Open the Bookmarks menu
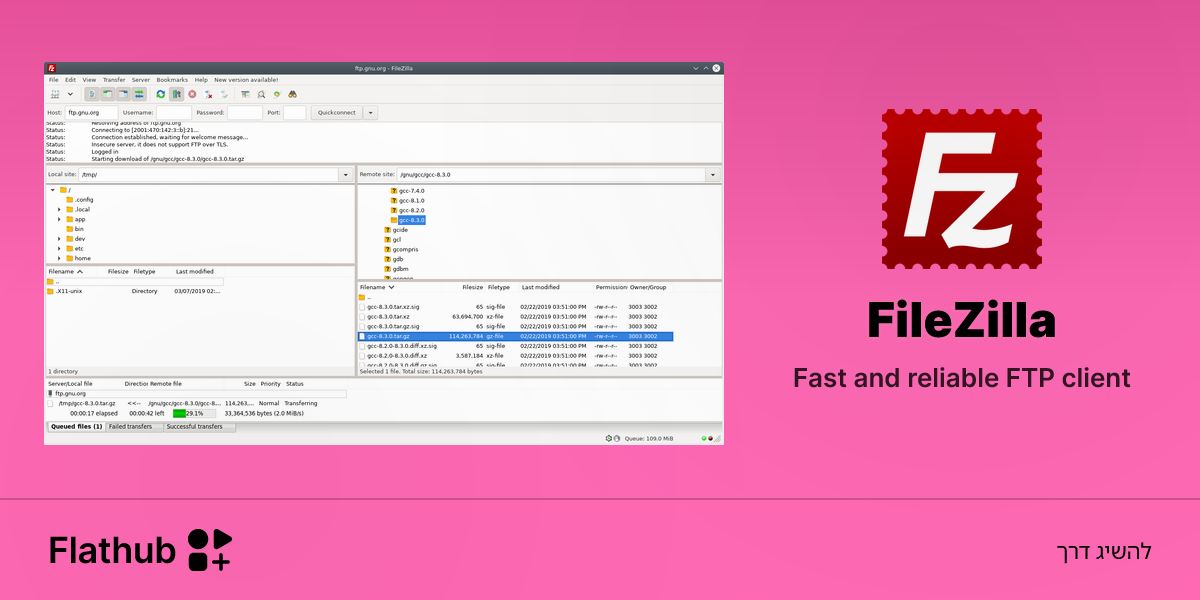This screenshot has height=600, width=1200. (x=172, y=79)
